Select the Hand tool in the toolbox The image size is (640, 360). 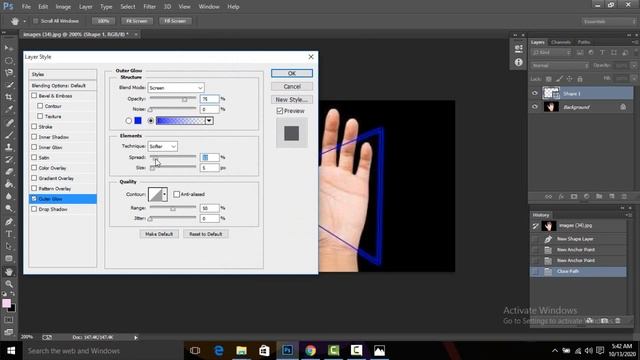(x=9, y=272)
